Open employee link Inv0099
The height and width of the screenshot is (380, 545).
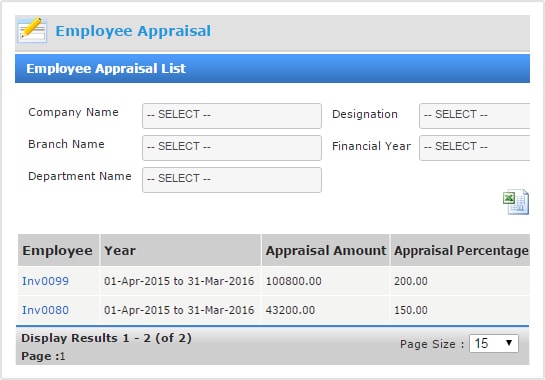(45, 281)
